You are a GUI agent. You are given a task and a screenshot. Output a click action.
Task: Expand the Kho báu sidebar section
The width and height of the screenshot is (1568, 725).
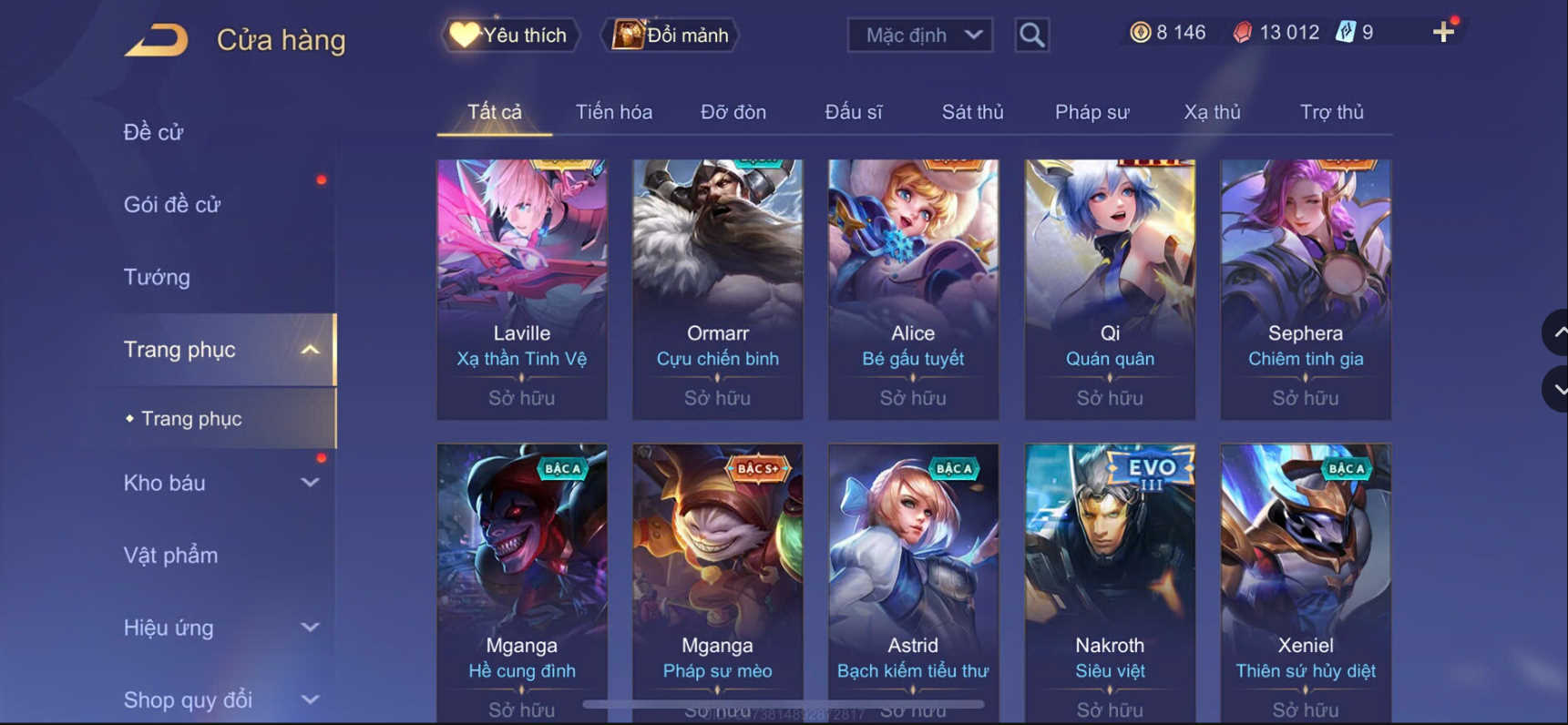pyautogui.click(x=310, y=483)
